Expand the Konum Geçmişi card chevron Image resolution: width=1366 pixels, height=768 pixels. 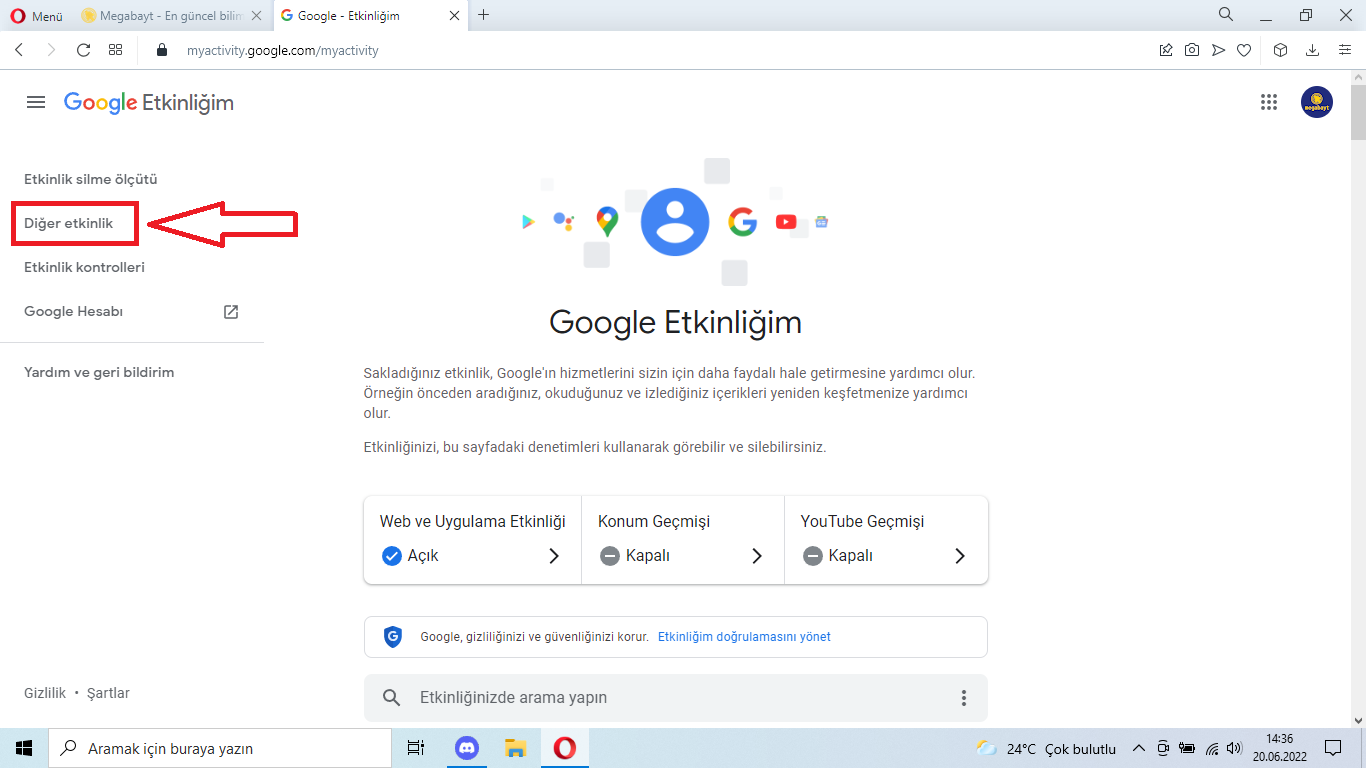(755, 556)
